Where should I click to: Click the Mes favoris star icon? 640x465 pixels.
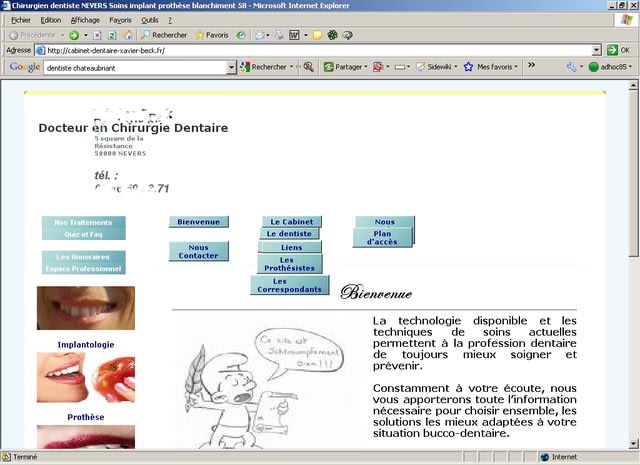click(x=468, y=67)
